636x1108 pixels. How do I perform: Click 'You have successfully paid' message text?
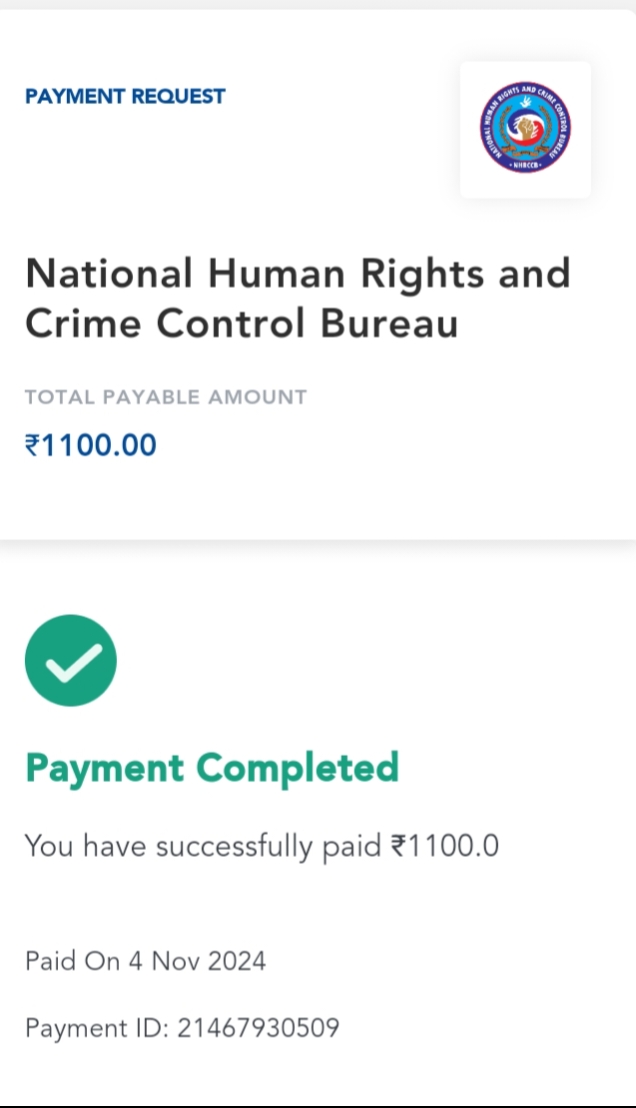[x=203, y=846]
